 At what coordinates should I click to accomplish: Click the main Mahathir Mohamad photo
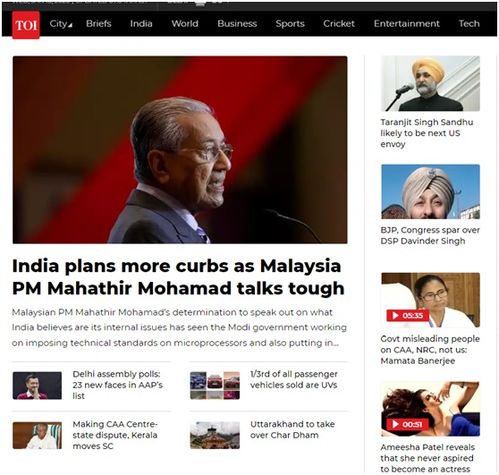(x=180, y=150)
